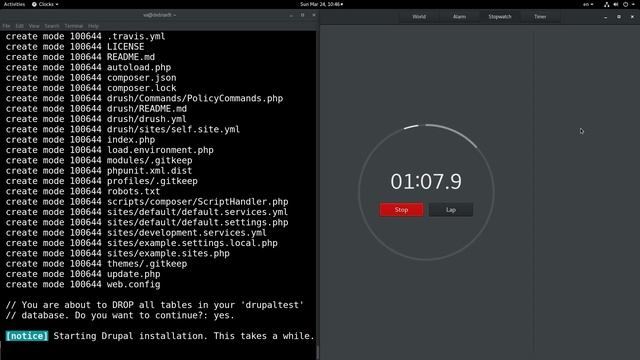Minimize the Clocks window
The width and height of the screenshot is (640, 360).
(x=605, y=17)
